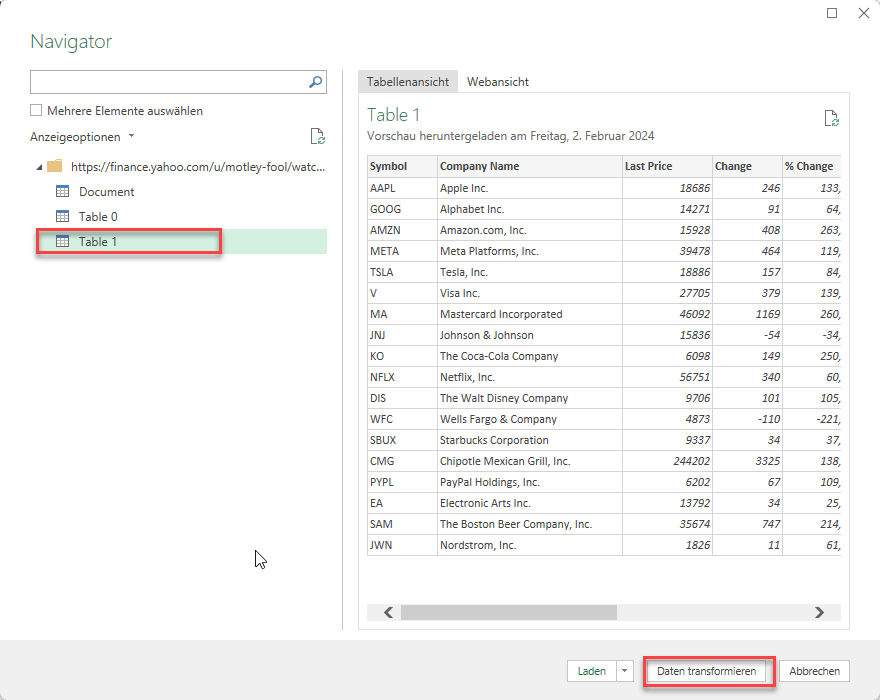Click the Table 1 table icon
Screen dimensions: 880x700
point(62,241)
